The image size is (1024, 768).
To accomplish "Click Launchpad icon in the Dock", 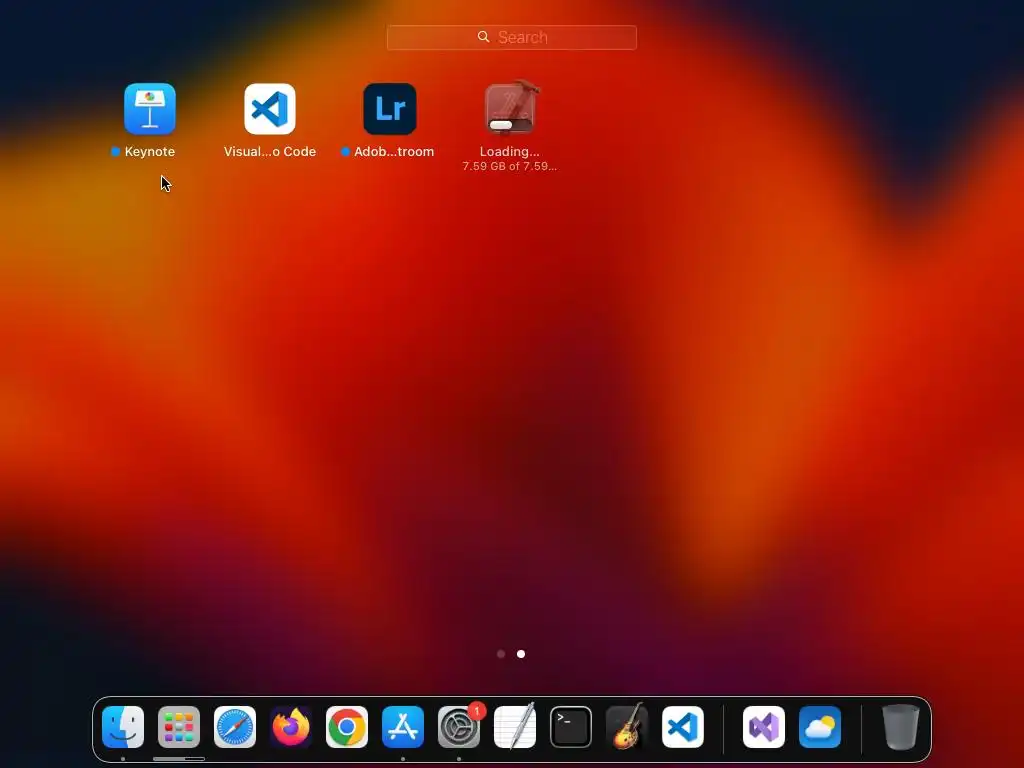I will [179, 727].
